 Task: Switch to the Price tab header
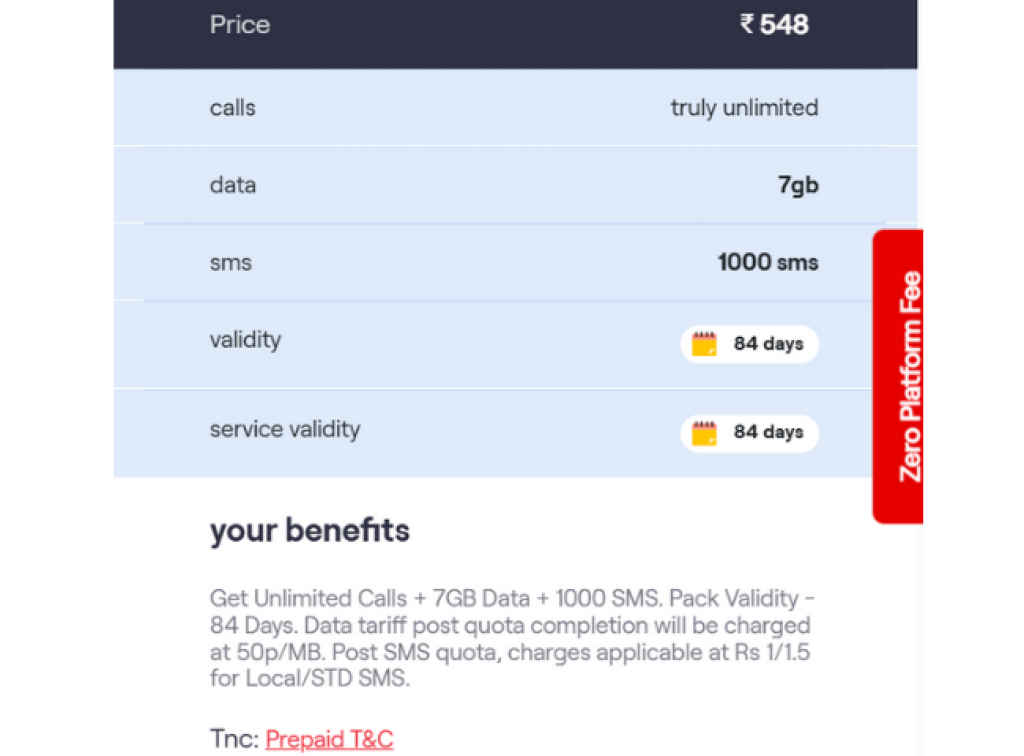click(240, 24)
